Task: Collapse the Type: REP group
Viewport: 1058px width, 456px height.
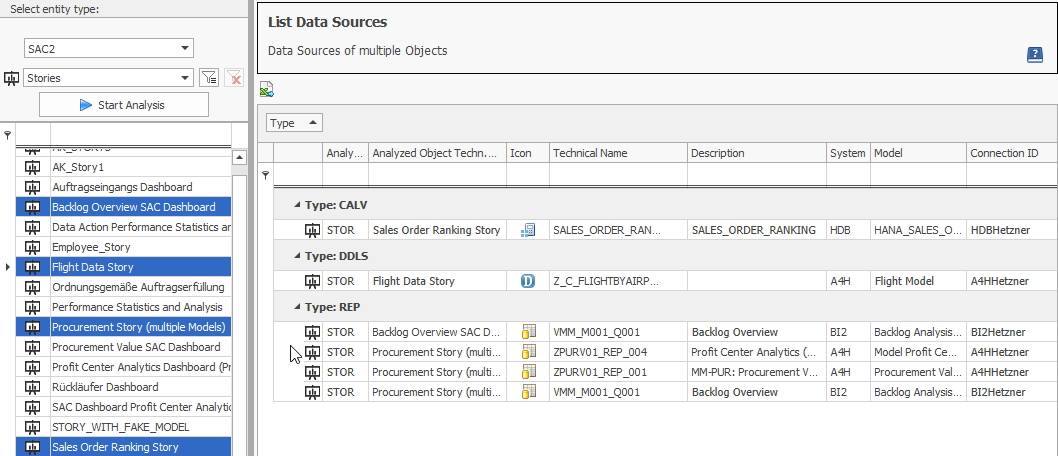Action: pyautogui.click(x=296, y=307)
